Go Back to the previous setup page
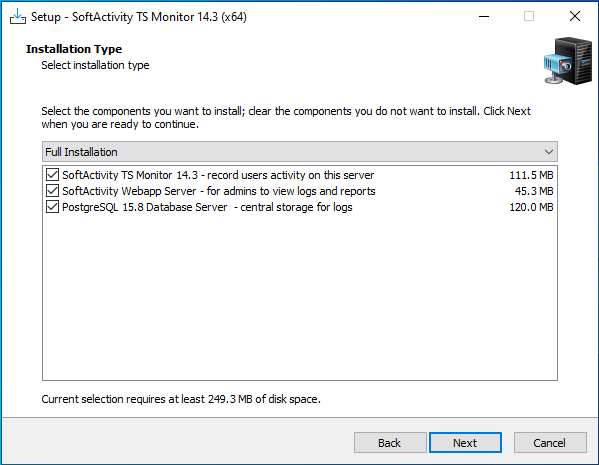The width and height of the screenshot is (599, 465). pos(390,442)
